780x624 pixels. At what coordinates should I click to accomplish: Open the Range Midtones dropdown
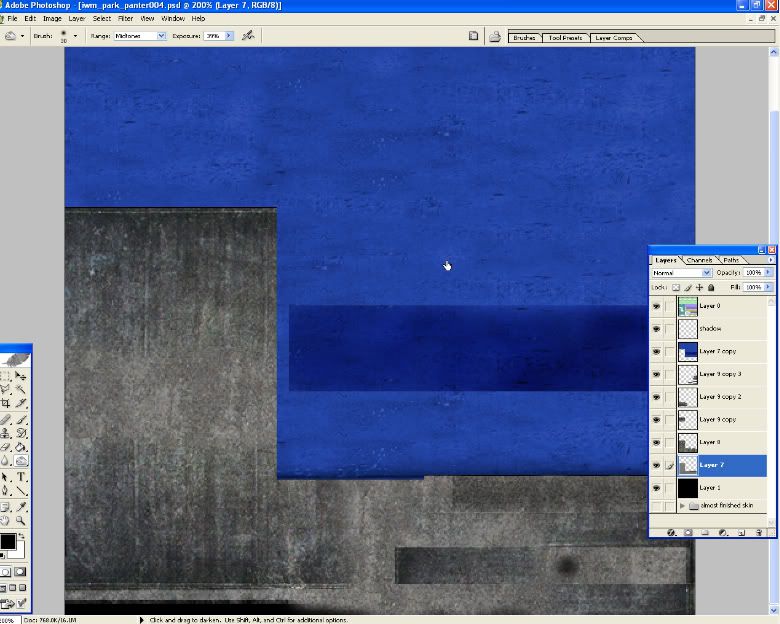(141, 35)
